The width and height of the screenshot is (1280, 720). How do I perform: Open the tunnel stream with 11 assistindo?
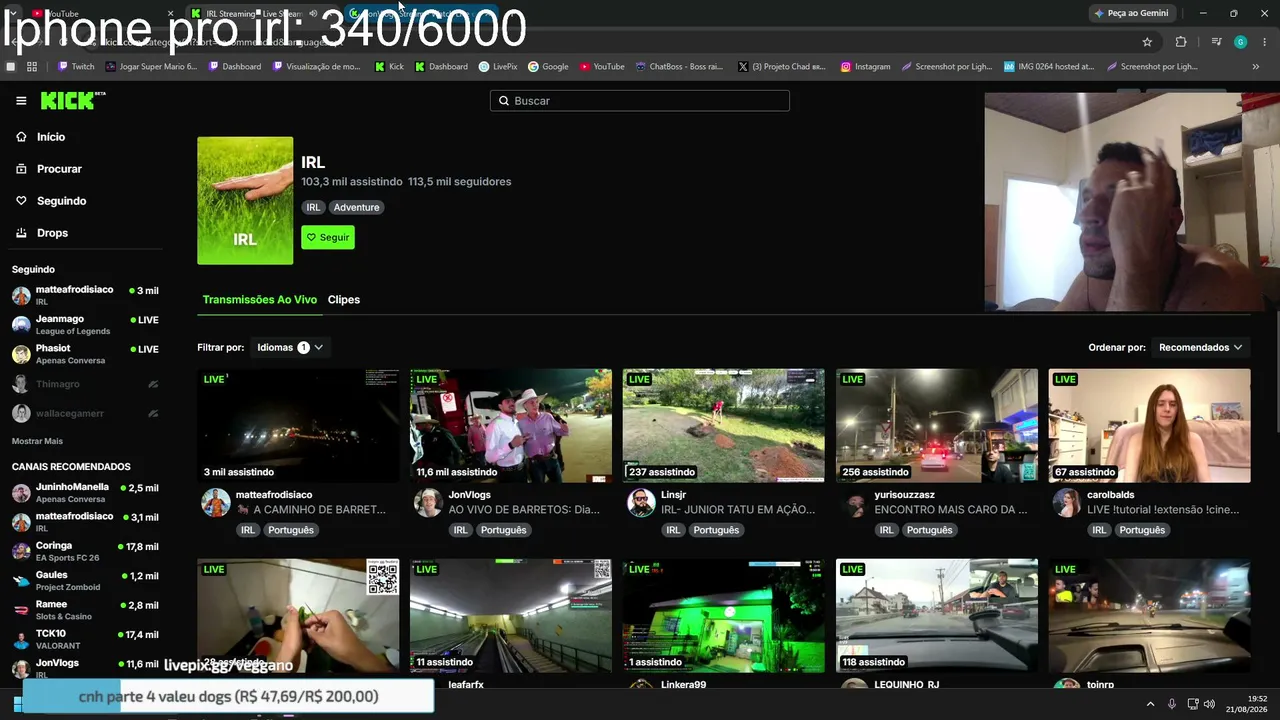[511, 616]
